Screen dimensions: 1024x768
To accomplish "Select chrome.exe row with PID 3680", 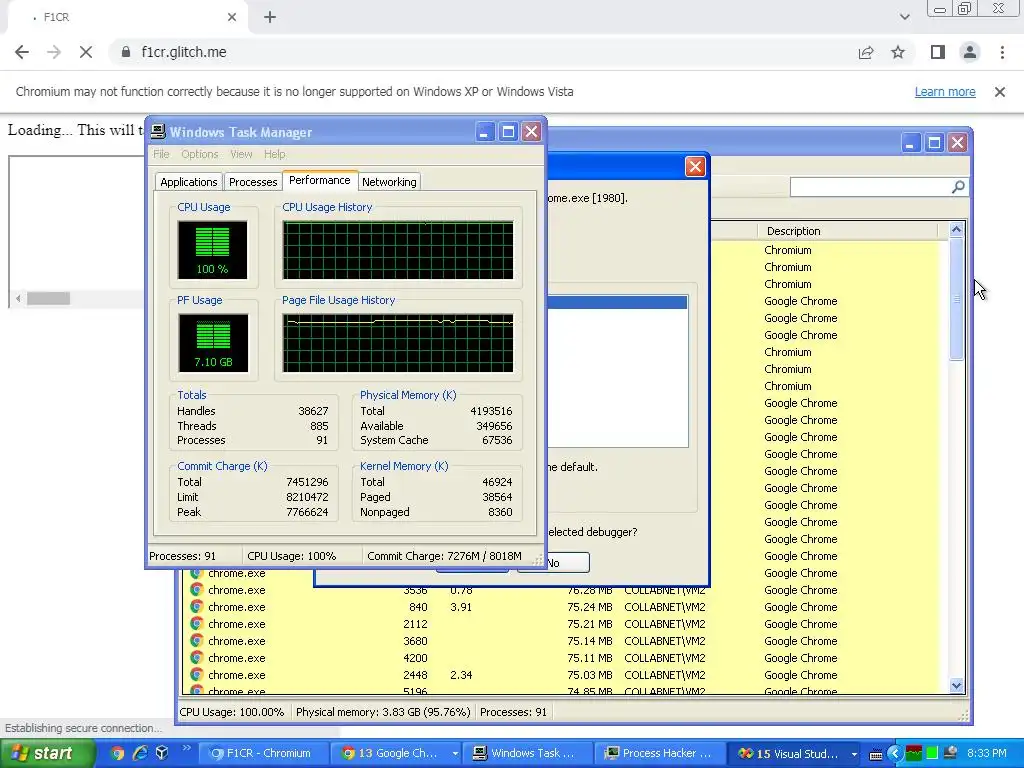I will [x=566, y=641].
